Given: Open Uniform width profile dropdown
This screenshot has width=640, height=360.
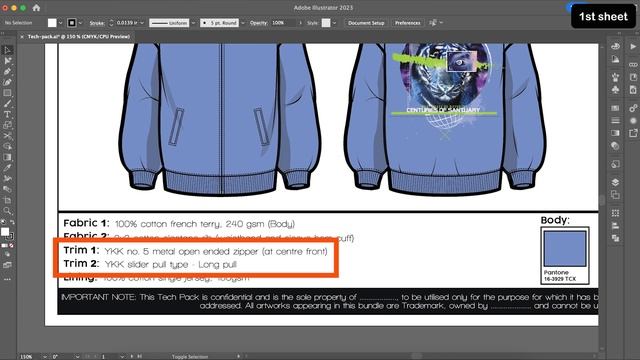Looking at the screenshot, I should pos(193,23).
